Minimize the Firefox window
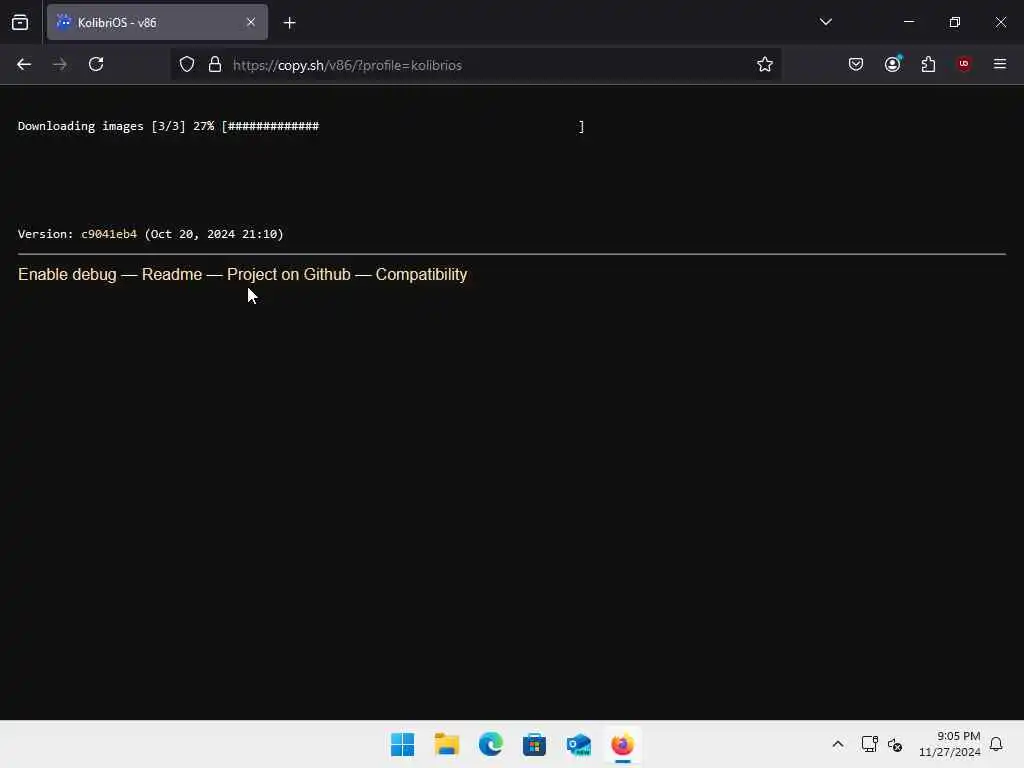Screen dimensions: 1024x768 point(908,22)
